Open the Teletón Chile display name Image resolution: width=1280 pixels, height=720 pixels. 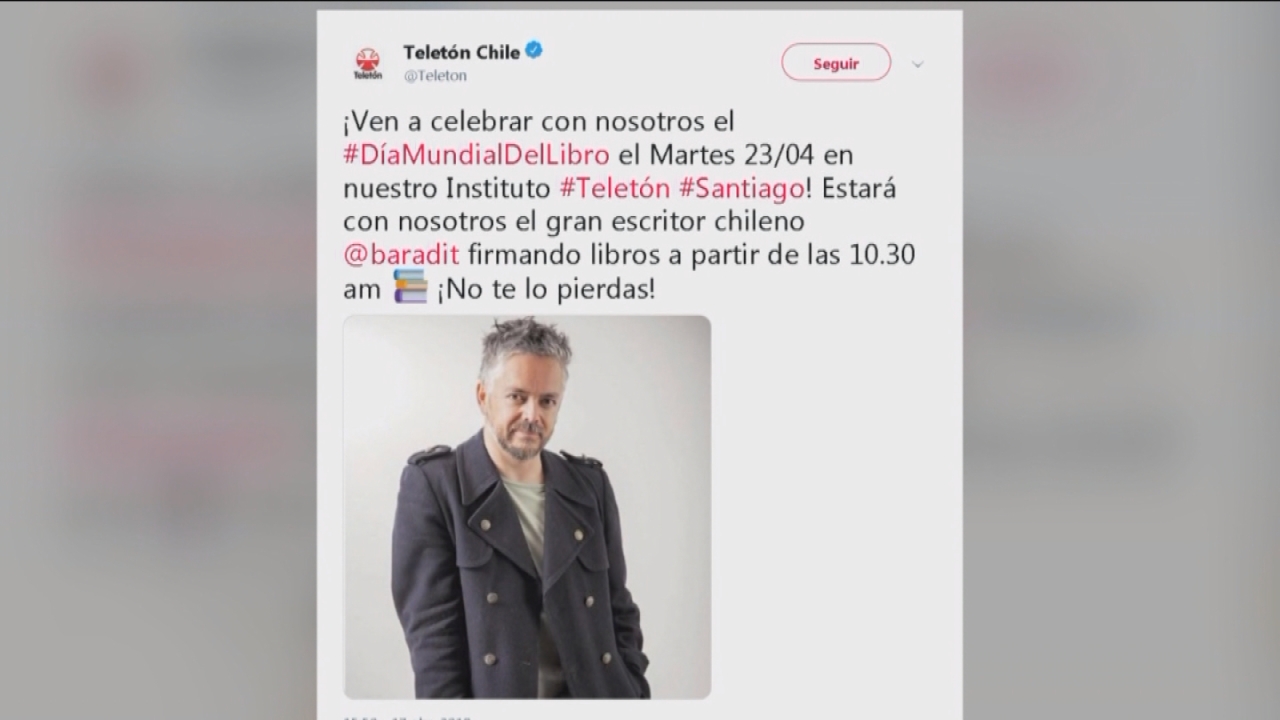[x=461, y=51]
